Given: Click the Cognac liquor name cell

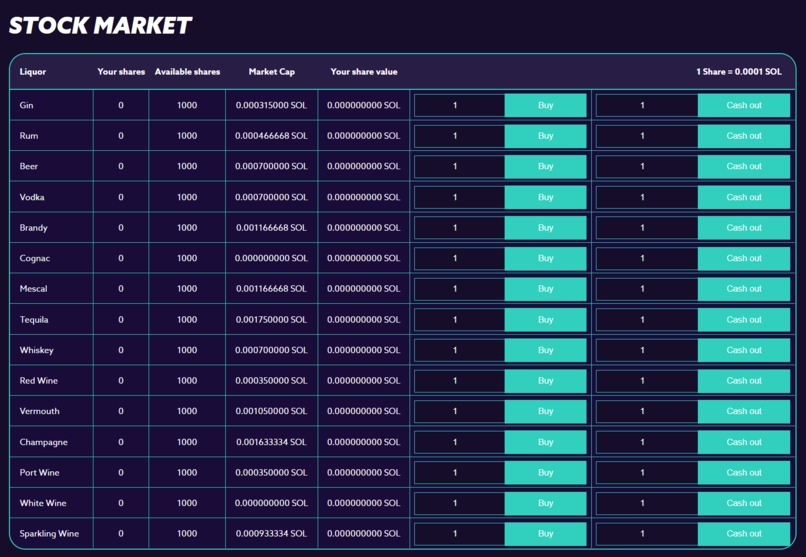Looking at the screenshot, I should (x=51, y=258).
